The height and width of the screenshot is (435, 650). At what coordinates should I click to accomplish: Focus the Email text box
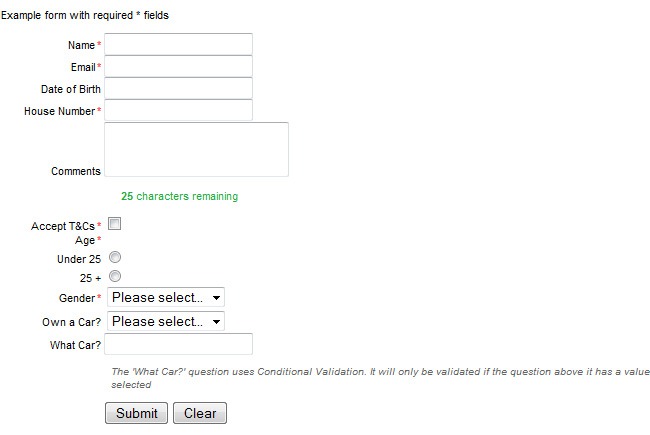[x=178, y=67]
